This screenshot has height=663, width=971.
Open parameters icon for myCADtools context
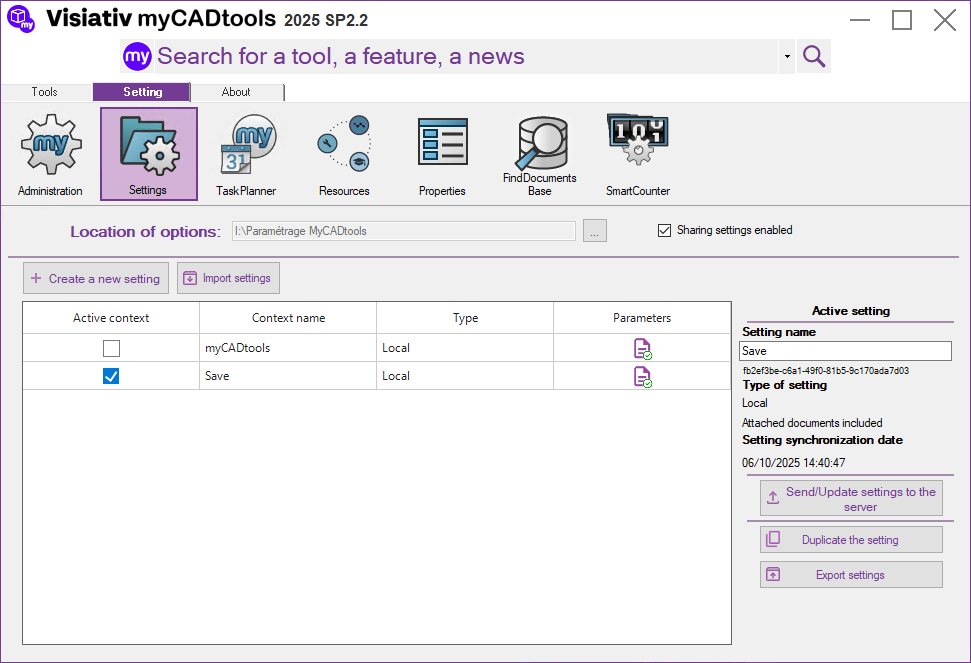pyautogui.click(x=642, y=348)
